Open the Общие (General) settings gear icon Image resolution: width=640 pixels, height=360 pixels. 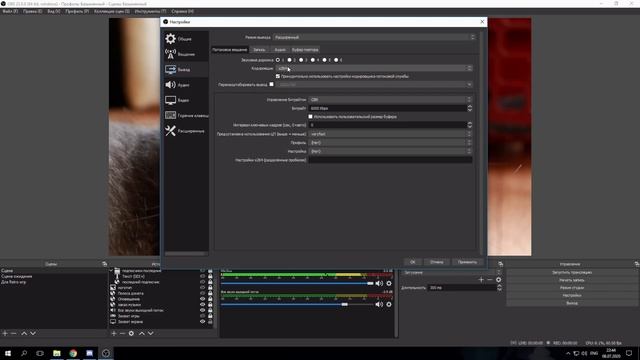coord(171,39)
